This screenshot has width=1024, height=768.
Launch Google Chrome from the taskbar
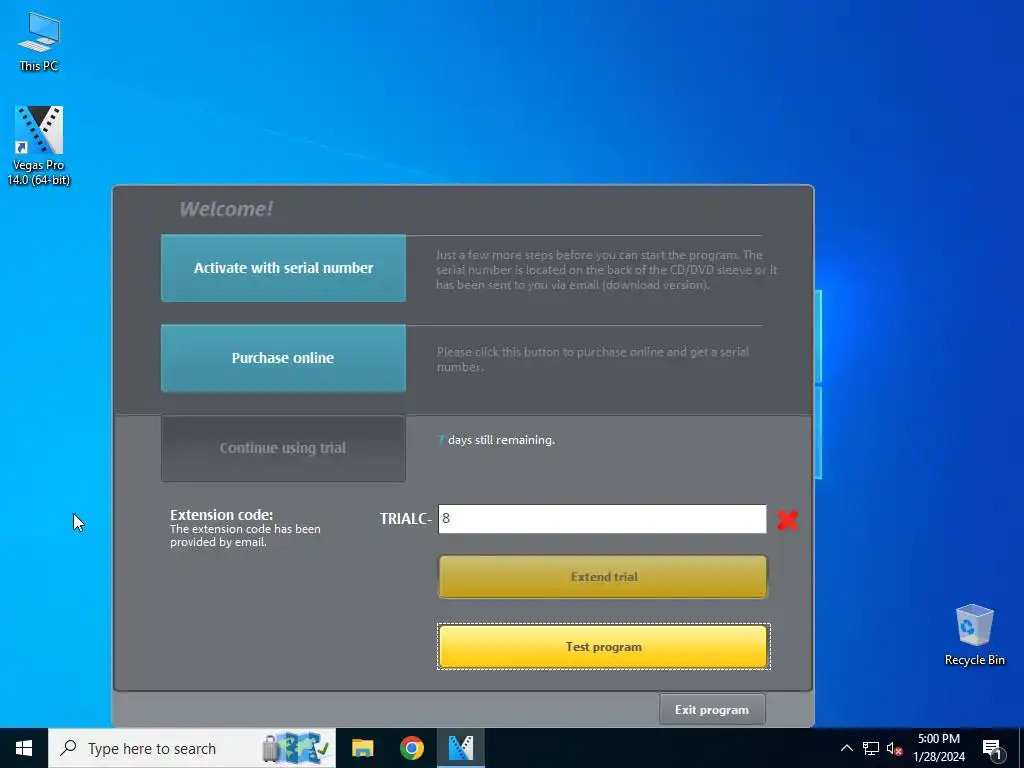[411, 748]
